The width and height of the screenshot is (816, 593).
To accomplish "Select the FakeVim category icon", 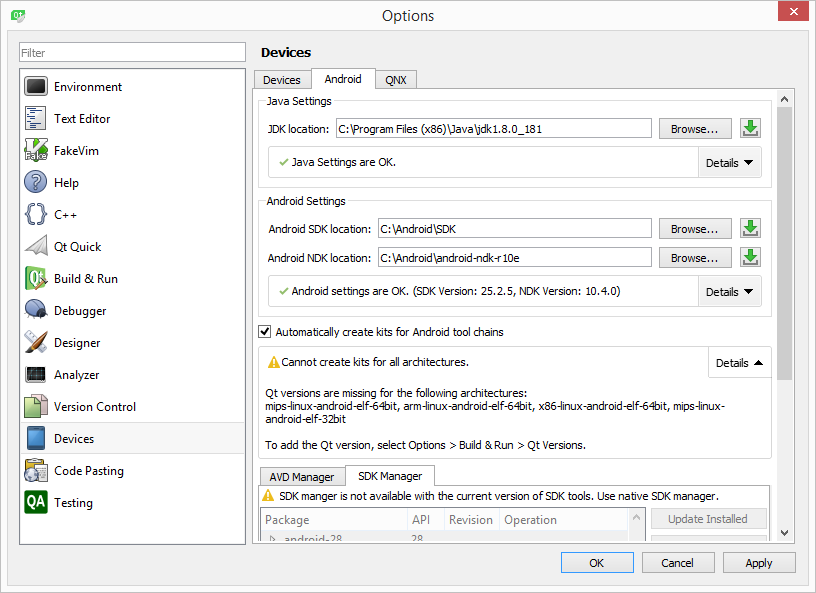I will 37,151.
